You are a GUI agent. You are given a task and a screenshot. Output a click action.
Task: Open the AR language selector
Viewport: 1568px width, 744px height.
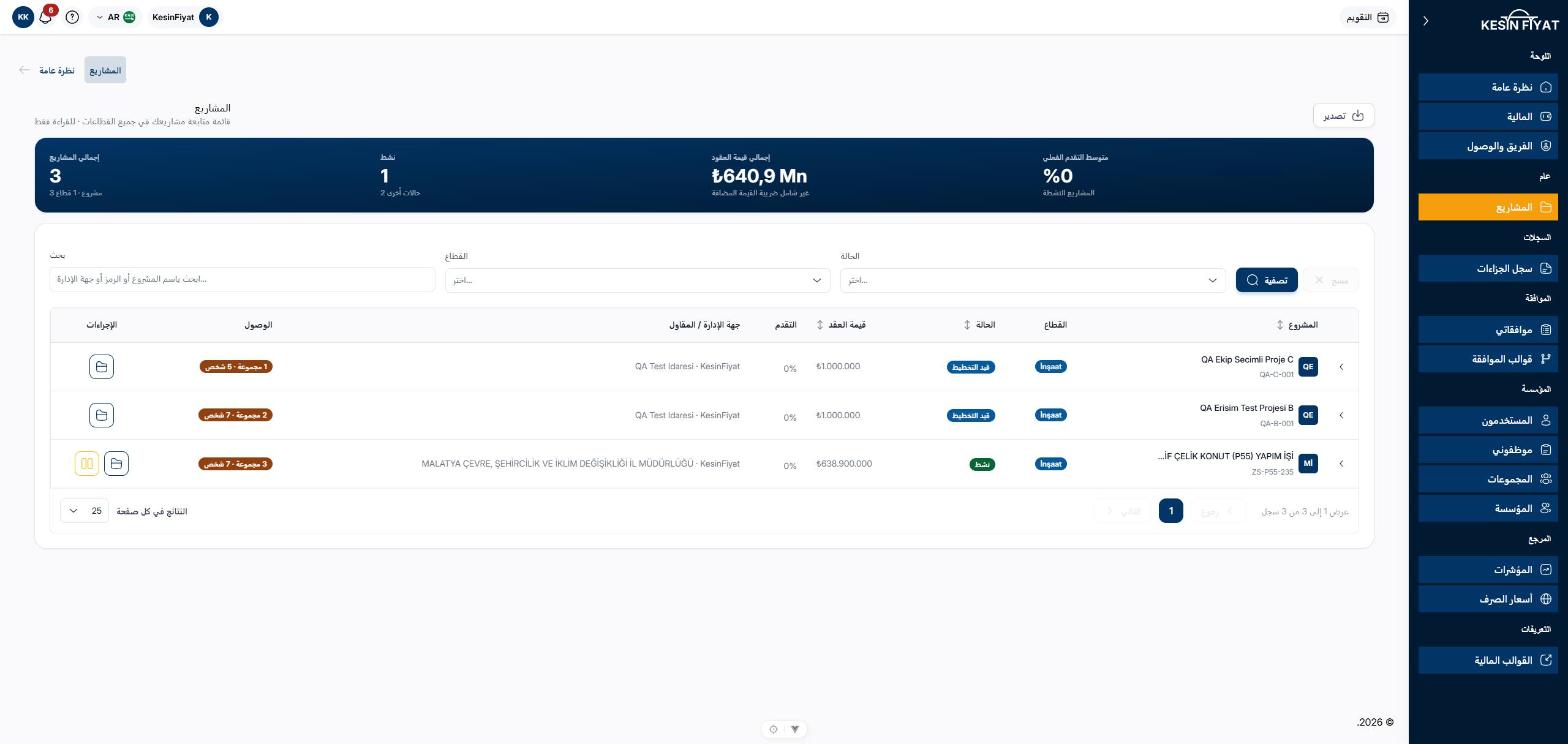tap(115, 17)
